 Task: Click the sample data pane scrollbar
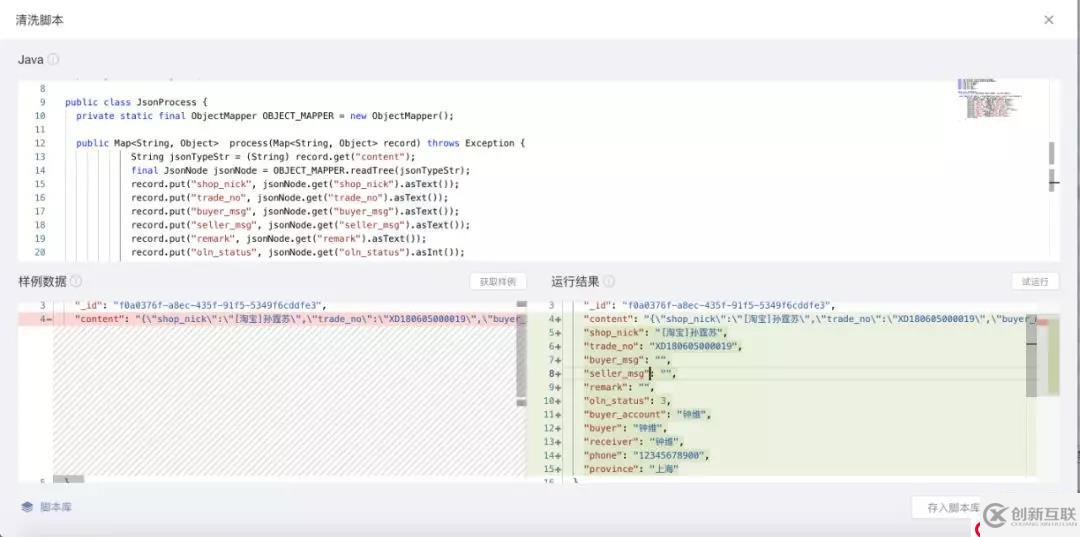pos(521,351)
